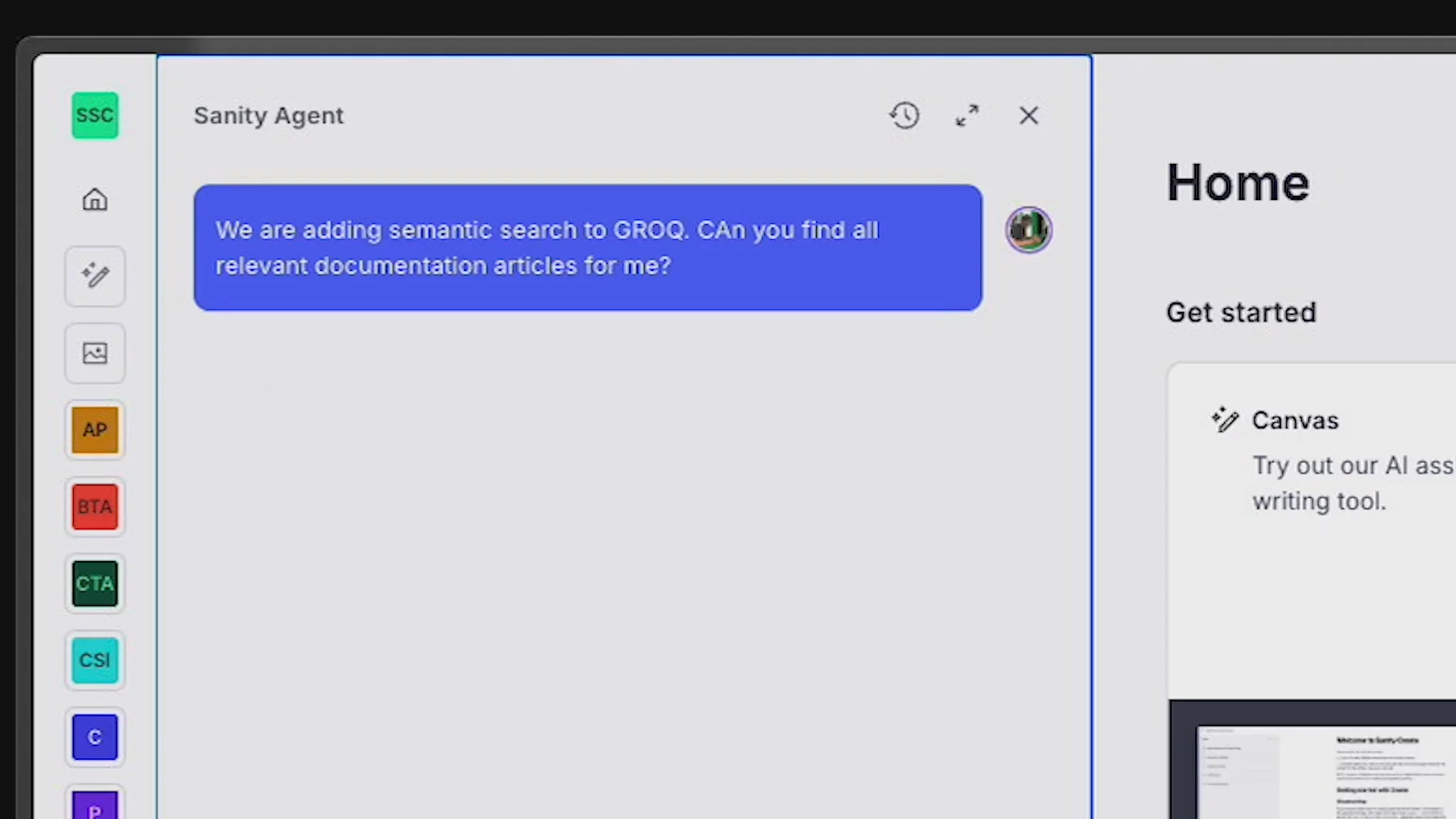Open the BTA application icon
Screen dimensions: 1456x819
(x=95, y=507)
